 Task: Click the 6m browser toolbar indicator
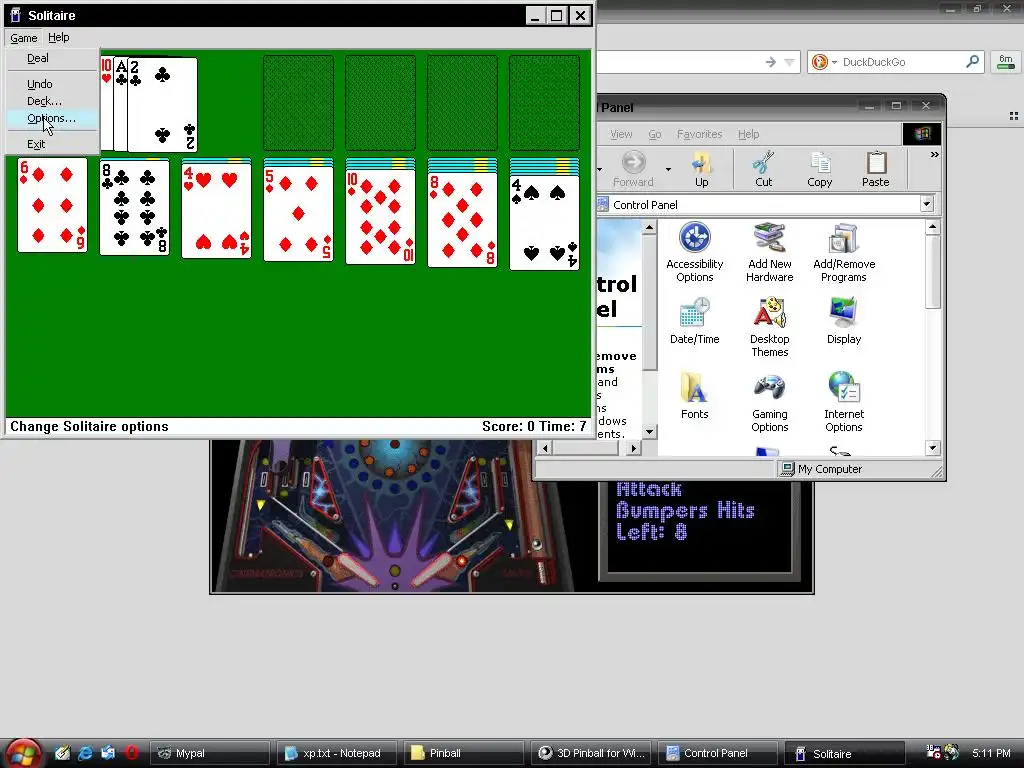coord(1006,62)
